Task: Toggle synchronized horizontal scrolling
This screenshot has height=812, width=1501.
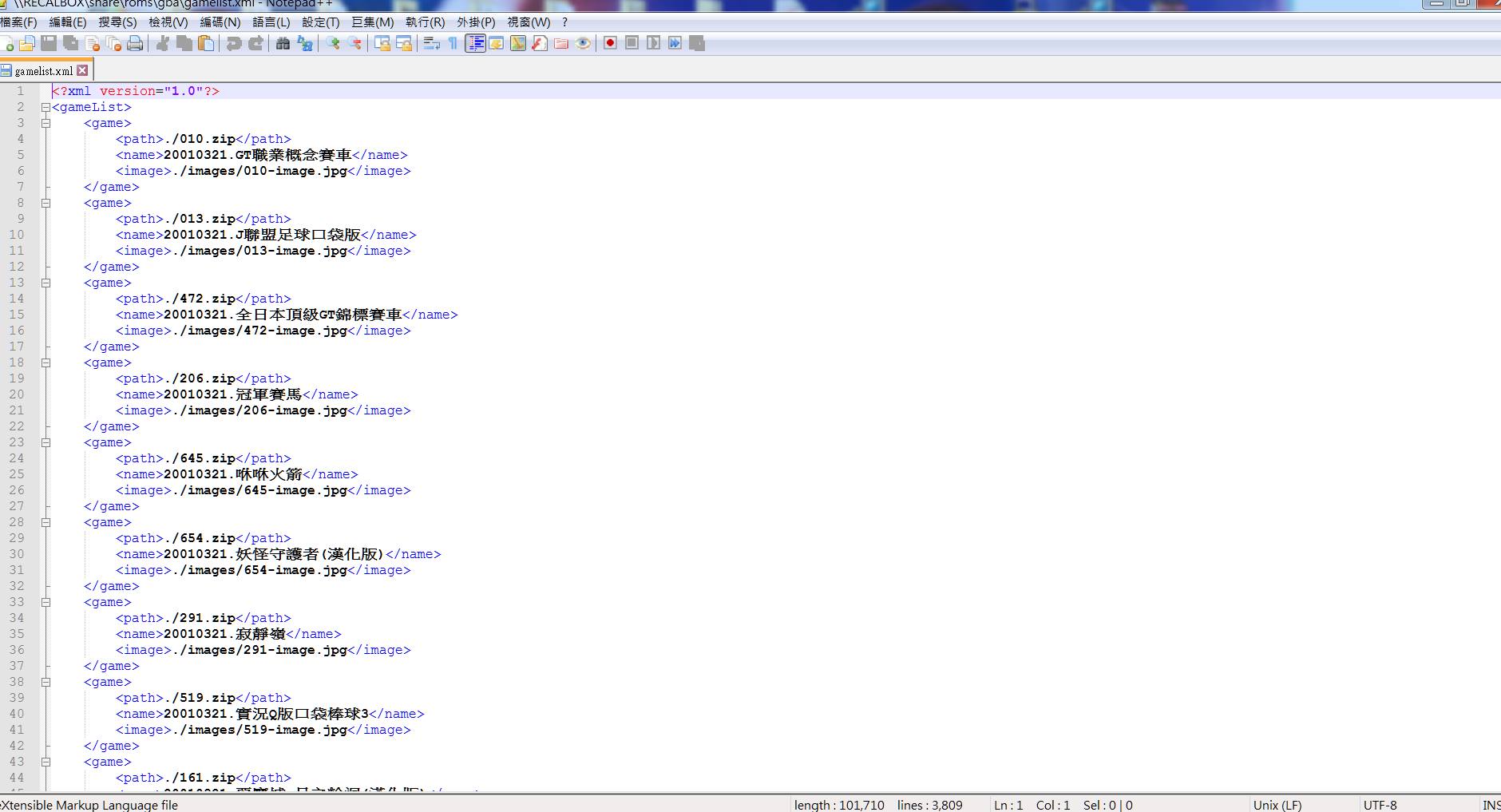Action: pos(404,43)
